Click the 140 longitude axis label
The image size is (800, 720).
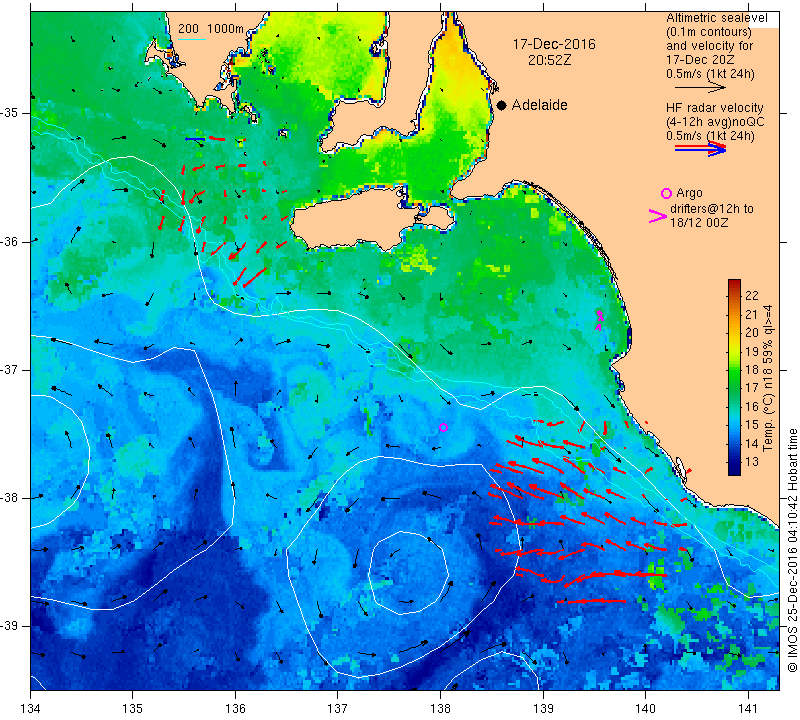click(645, 709)
